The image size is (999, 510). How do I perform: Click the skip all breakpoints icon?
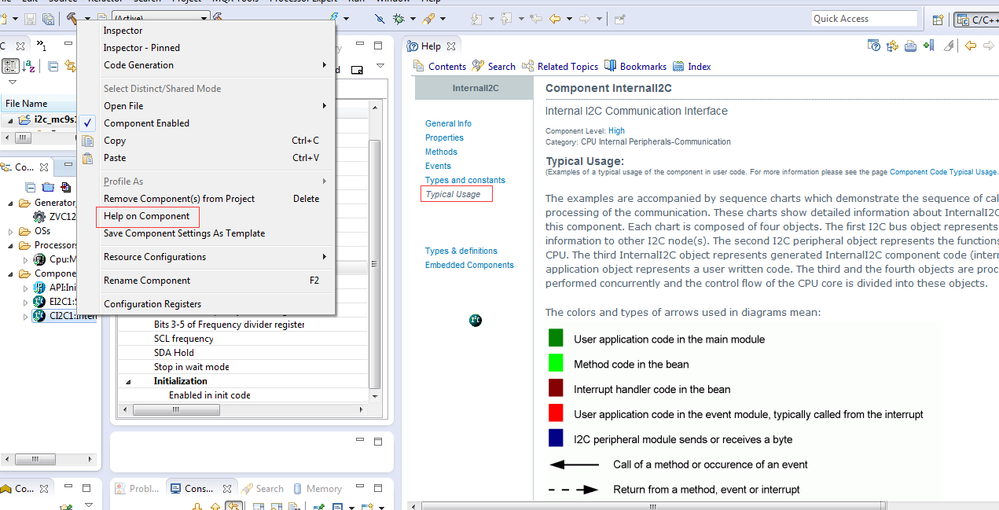tap(380, 19)
